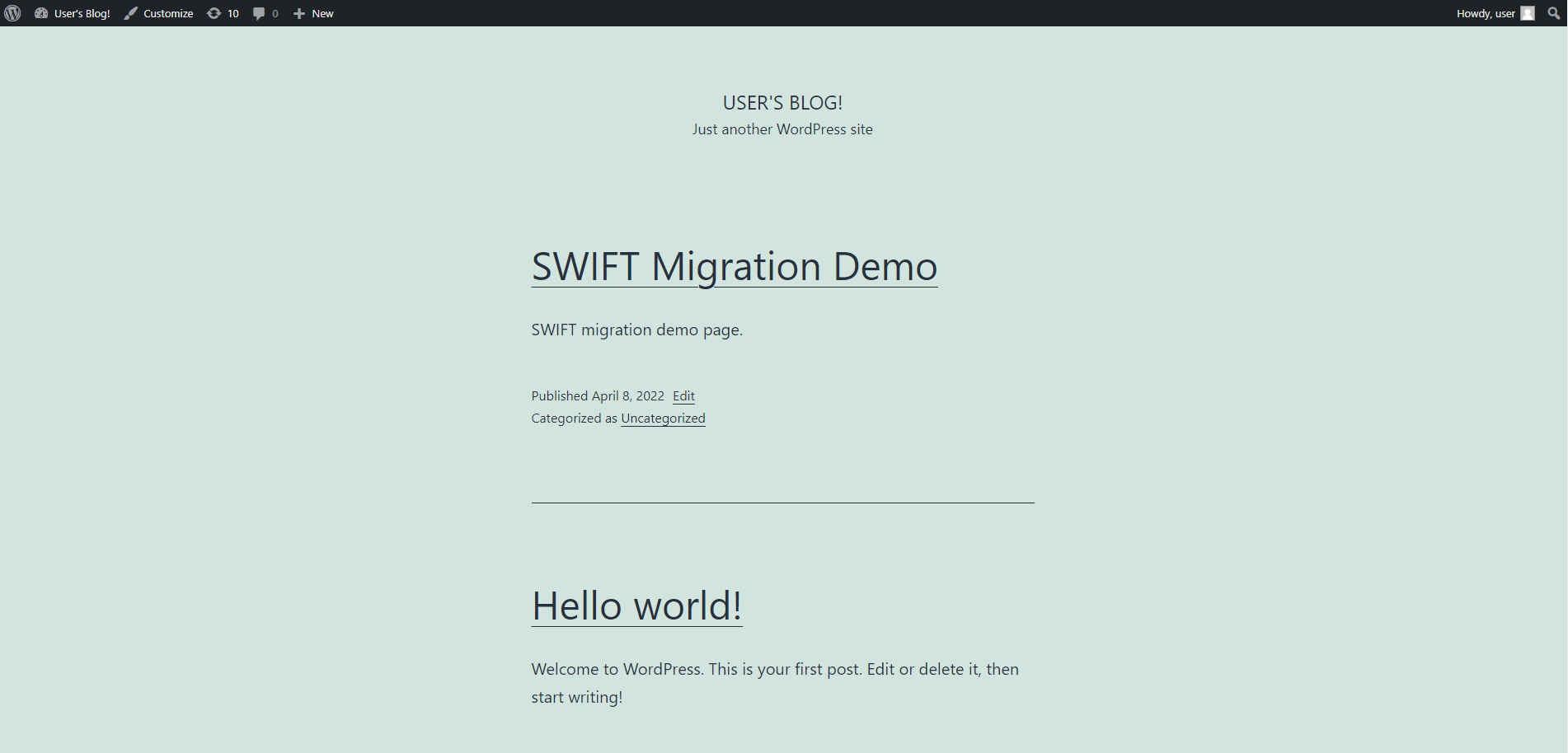Image resolution: width=1568 pixels, height=753 pixels.
Task: Open the WordPress logo menu
Action: tap(12, 13)
